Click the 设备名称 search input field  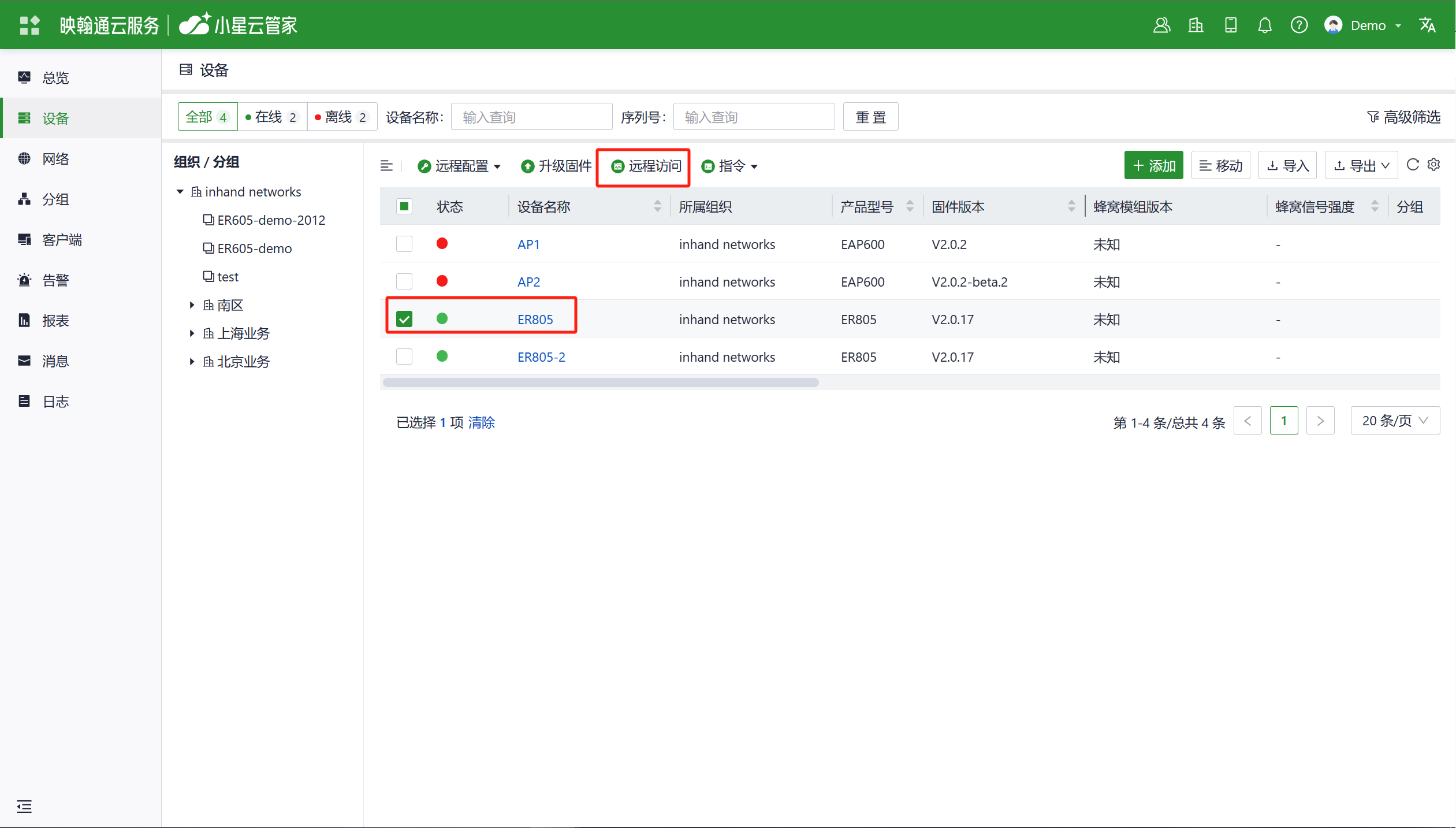click(531, 117)
